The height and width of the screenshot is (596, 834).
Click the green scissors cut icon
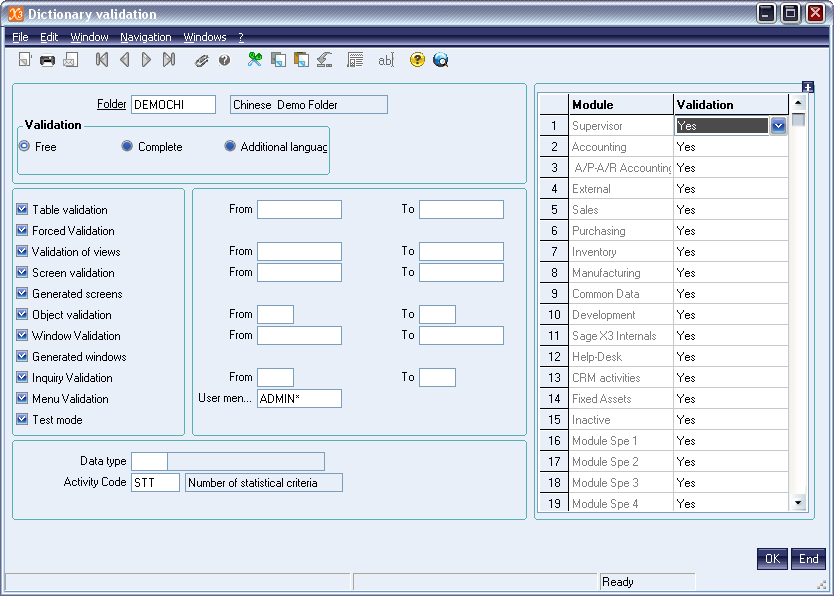click(x=255, y=60)
